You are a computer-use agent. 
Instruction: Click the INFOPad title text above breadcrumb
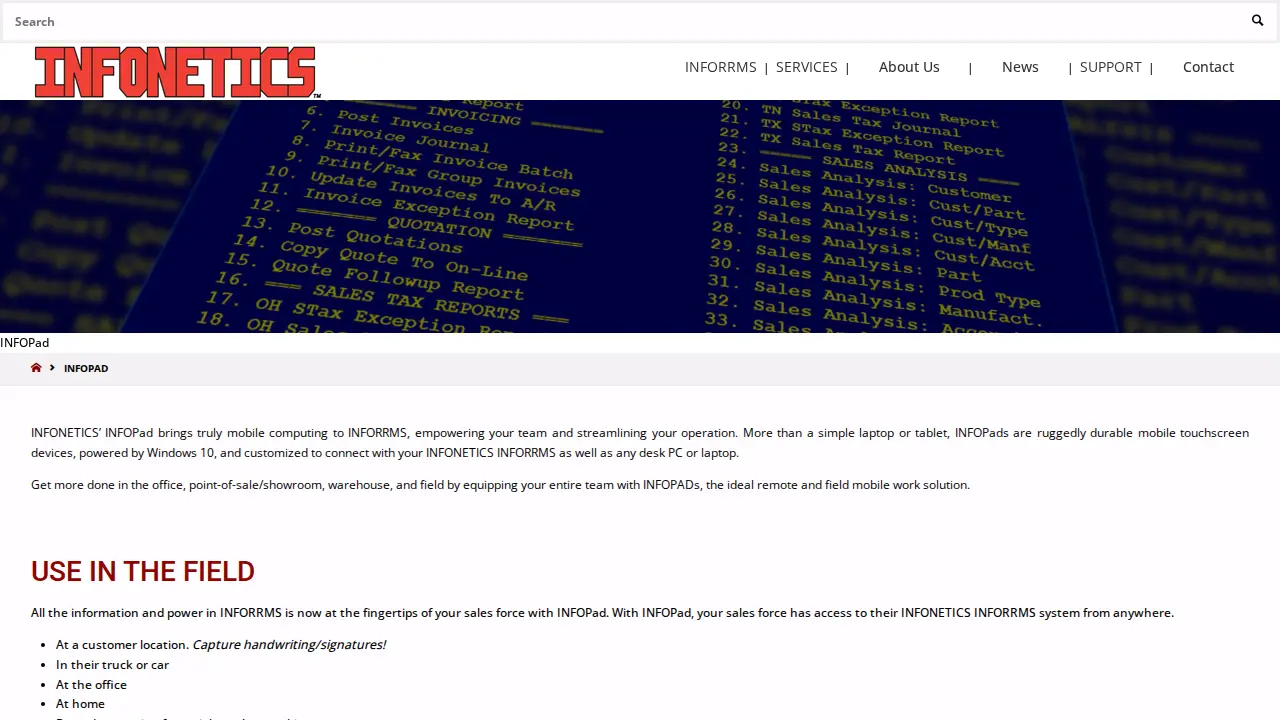click(25, 342)
